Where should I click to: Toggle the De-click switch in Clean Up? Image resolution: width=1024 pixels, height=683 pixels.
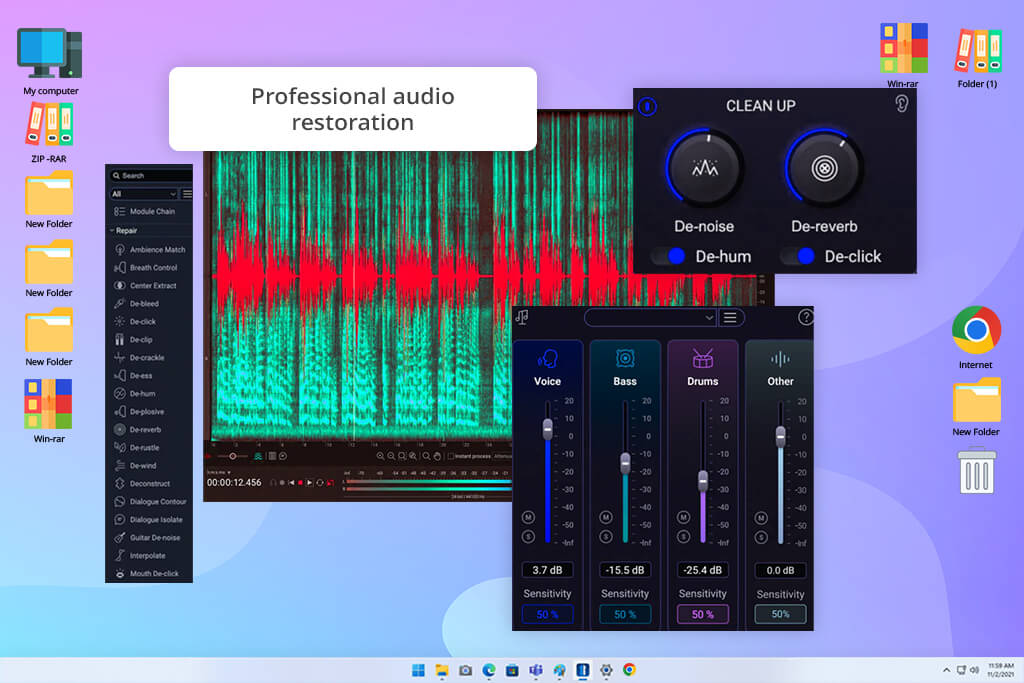click(x=797, y=256)
